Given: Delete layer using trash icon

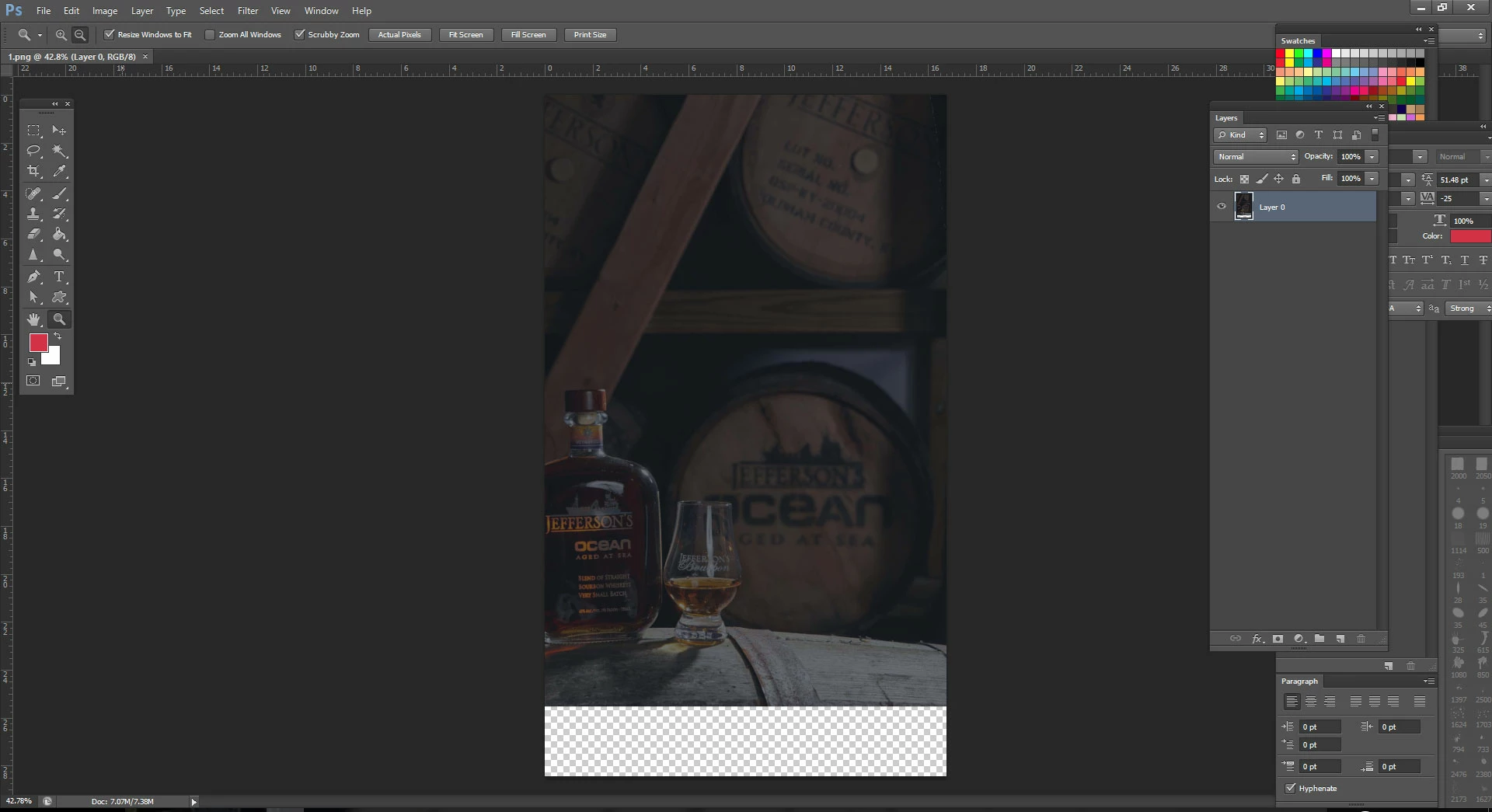Looking at the screenshot, I should pos(1361,639).
